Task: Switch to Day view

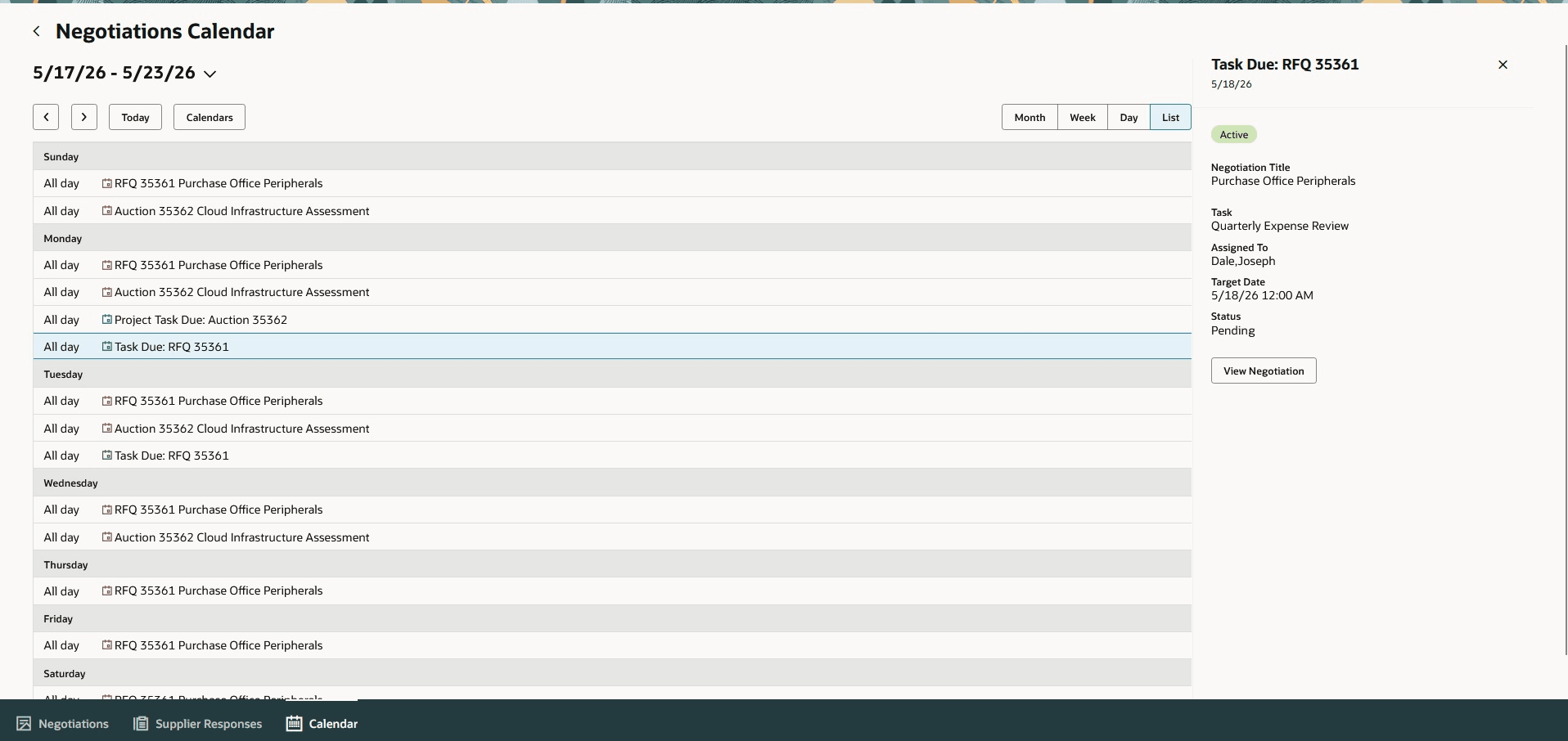Action: tap(1129, 117)
